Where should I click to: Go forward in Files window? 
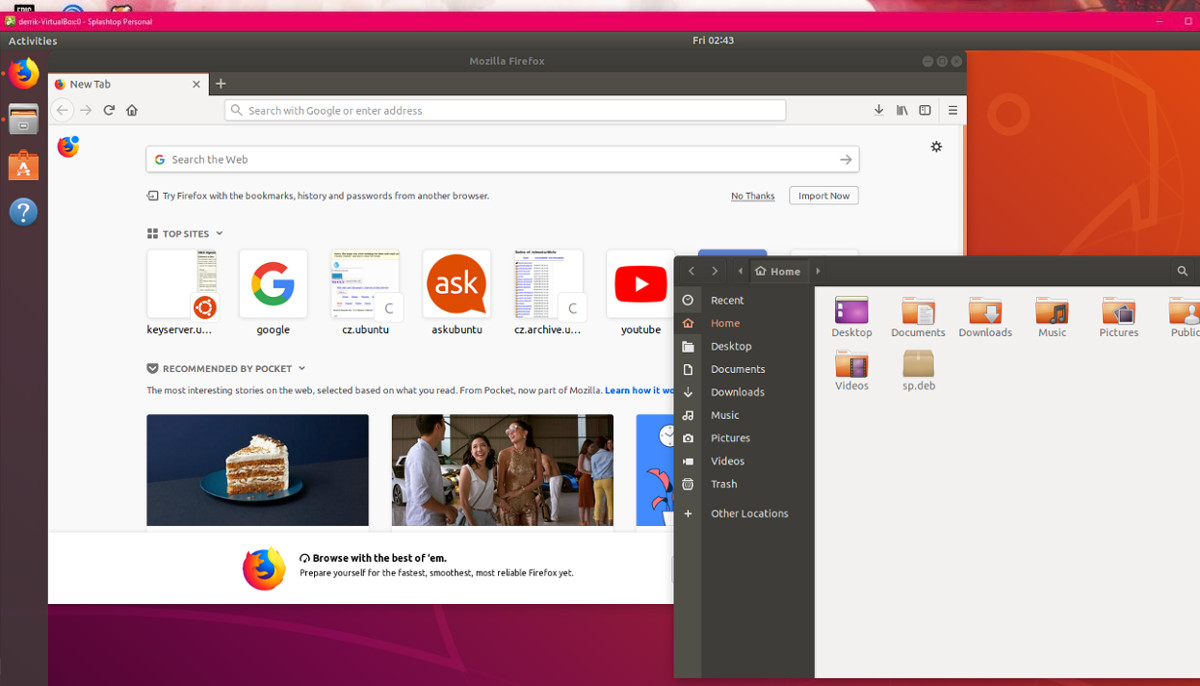(x=714, y=271)
